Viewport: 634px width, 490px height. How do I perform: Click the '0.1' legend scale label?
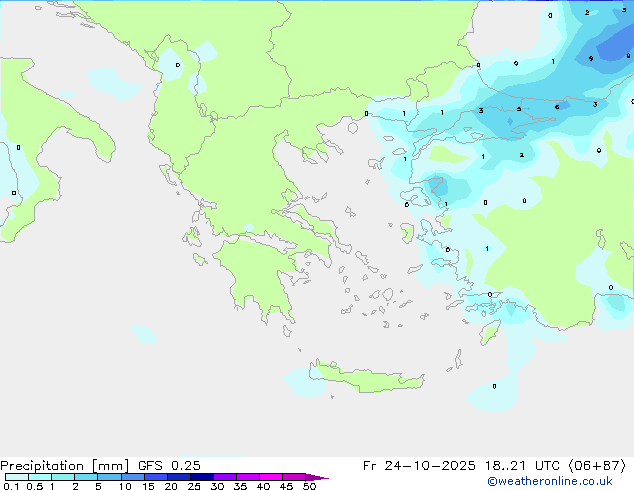11,486
